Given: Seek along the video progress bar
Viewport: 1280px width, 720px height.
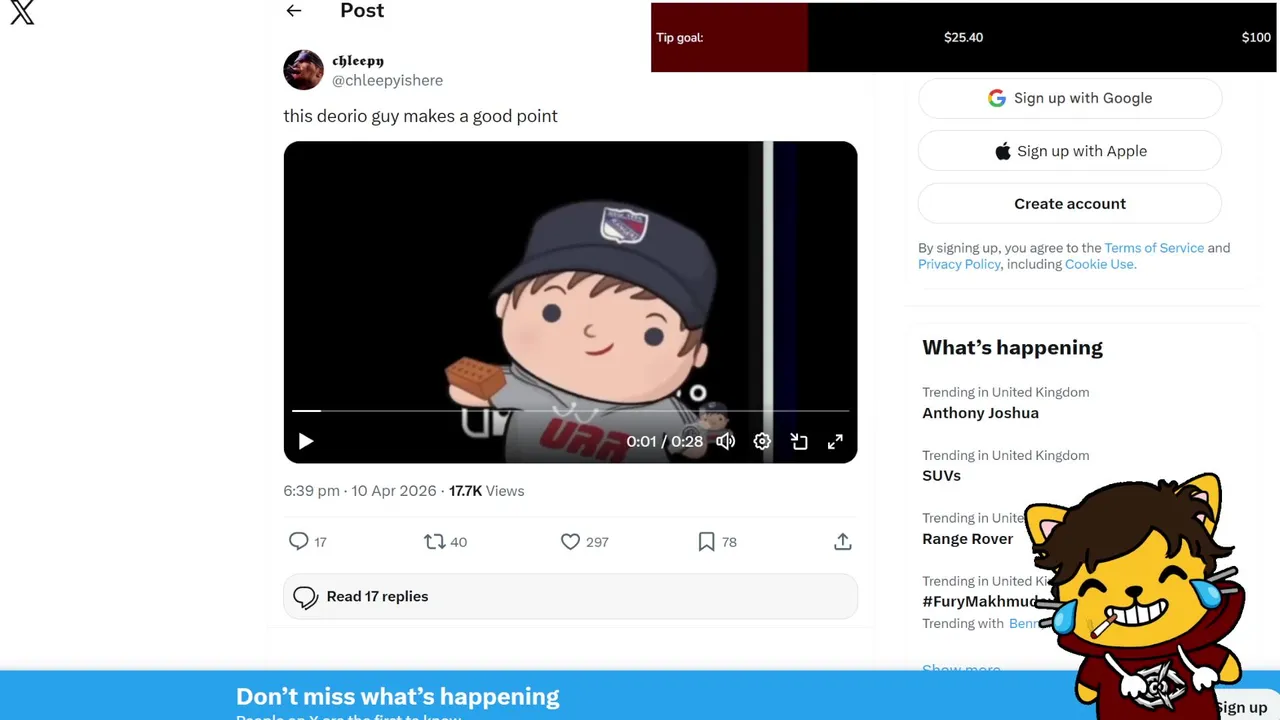Looking at the screenshot, I should point(570,411).
